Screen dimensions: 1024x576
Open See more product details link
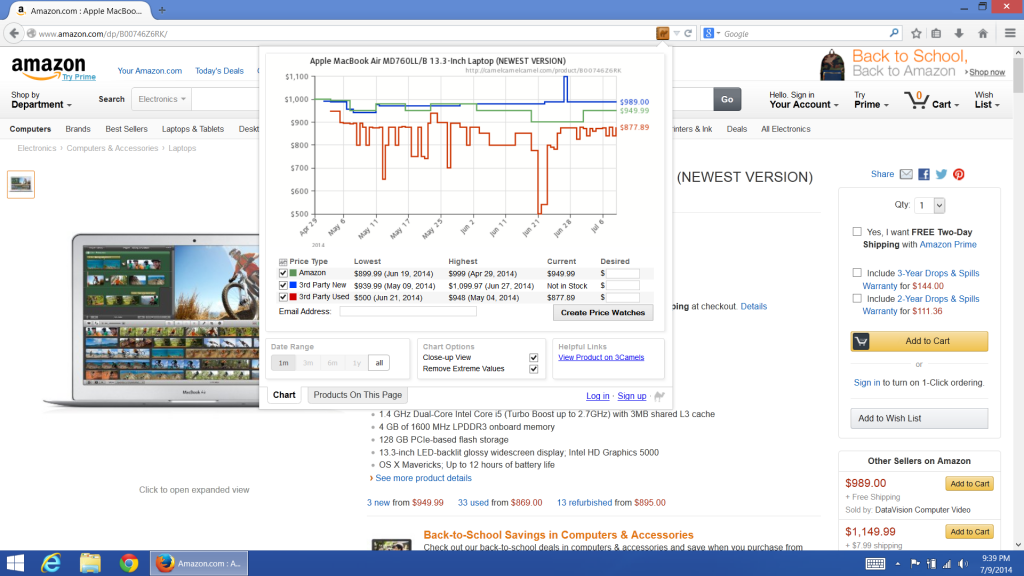coord(423,478)
